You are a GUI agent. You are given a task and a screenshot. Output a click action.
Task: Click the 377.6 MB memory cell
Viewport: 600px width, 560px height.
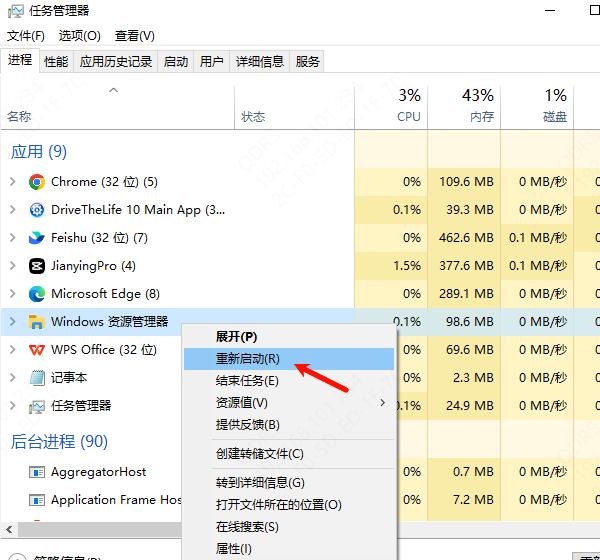coord(464,266)
